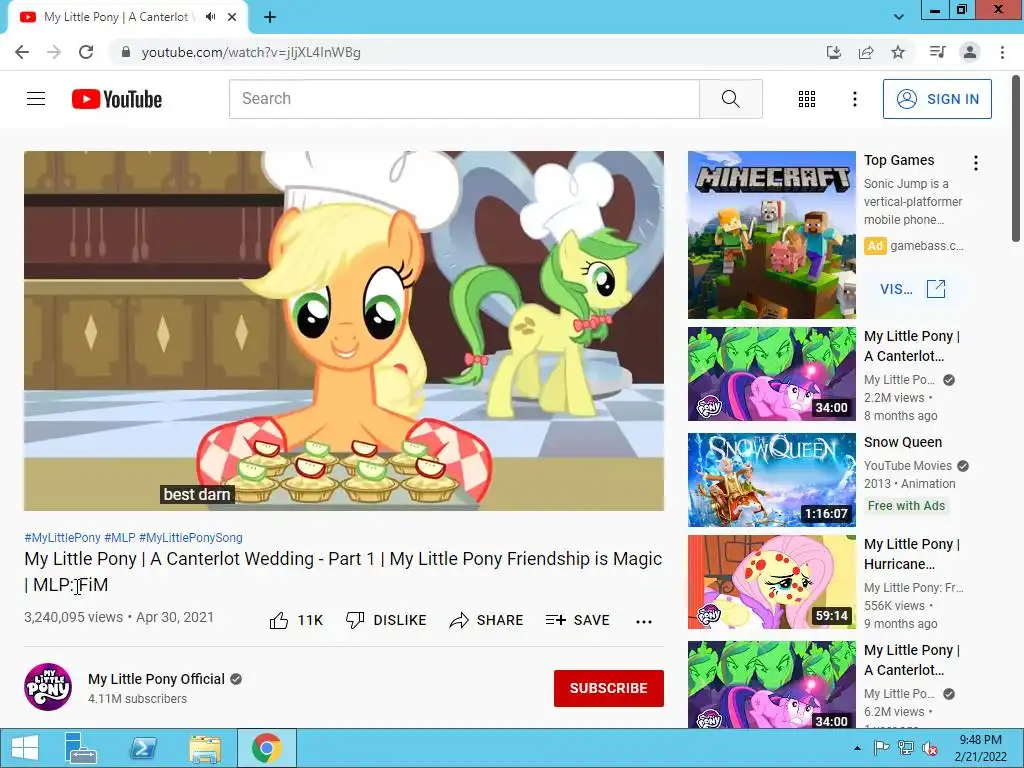The image size is (1024, 768).
Task: Go to the YouTube home logo
Action: 117,99
